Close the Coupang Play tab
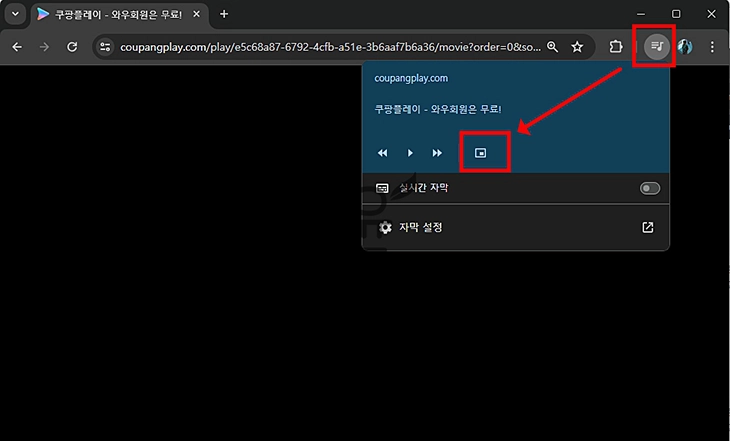 (196, 14)
